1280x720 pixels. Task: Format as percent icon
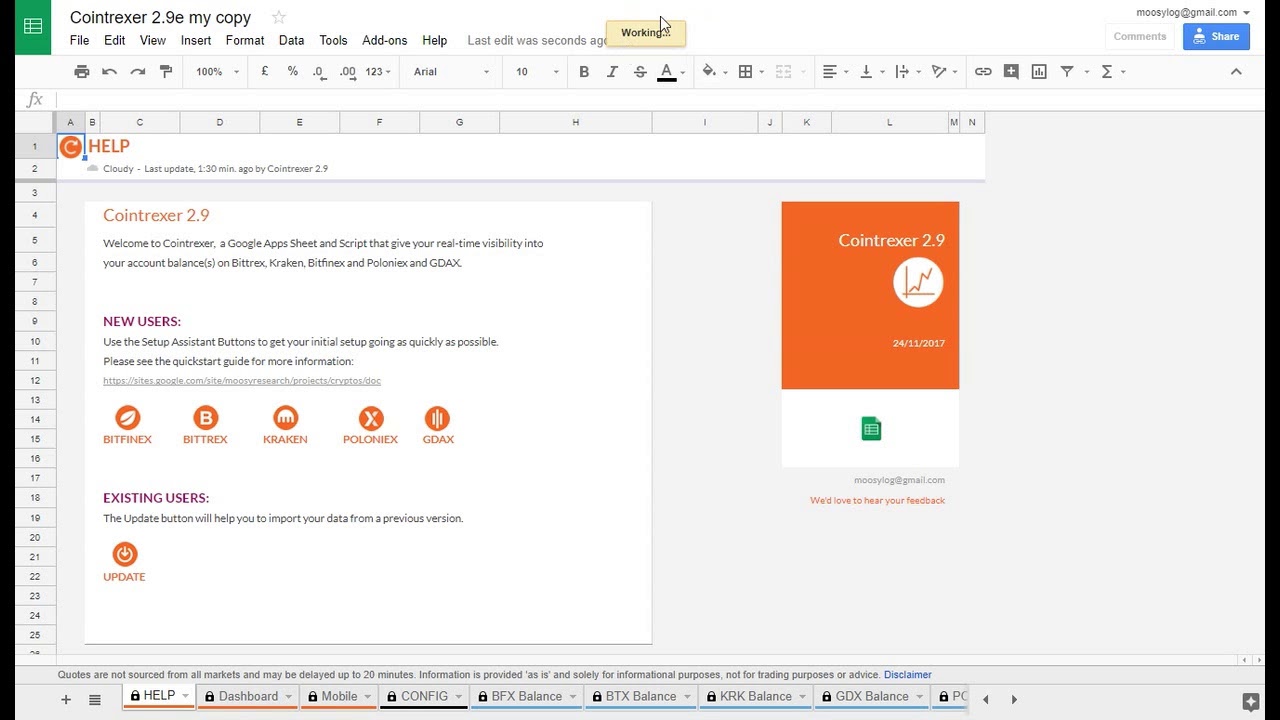point(293,72)
